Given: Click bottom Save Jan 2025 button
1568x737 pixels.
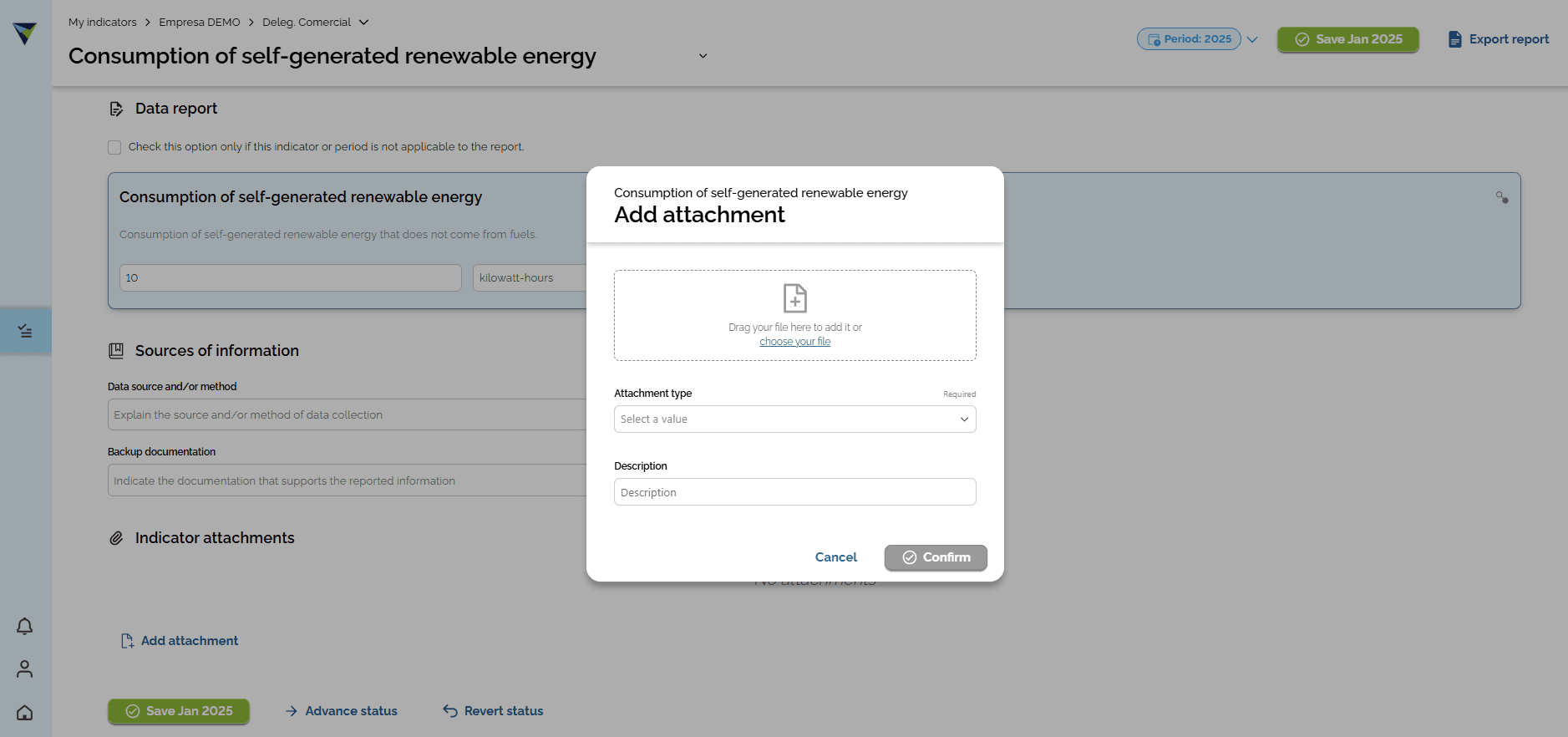Looking at the screenshot, I should pos(179,711).
